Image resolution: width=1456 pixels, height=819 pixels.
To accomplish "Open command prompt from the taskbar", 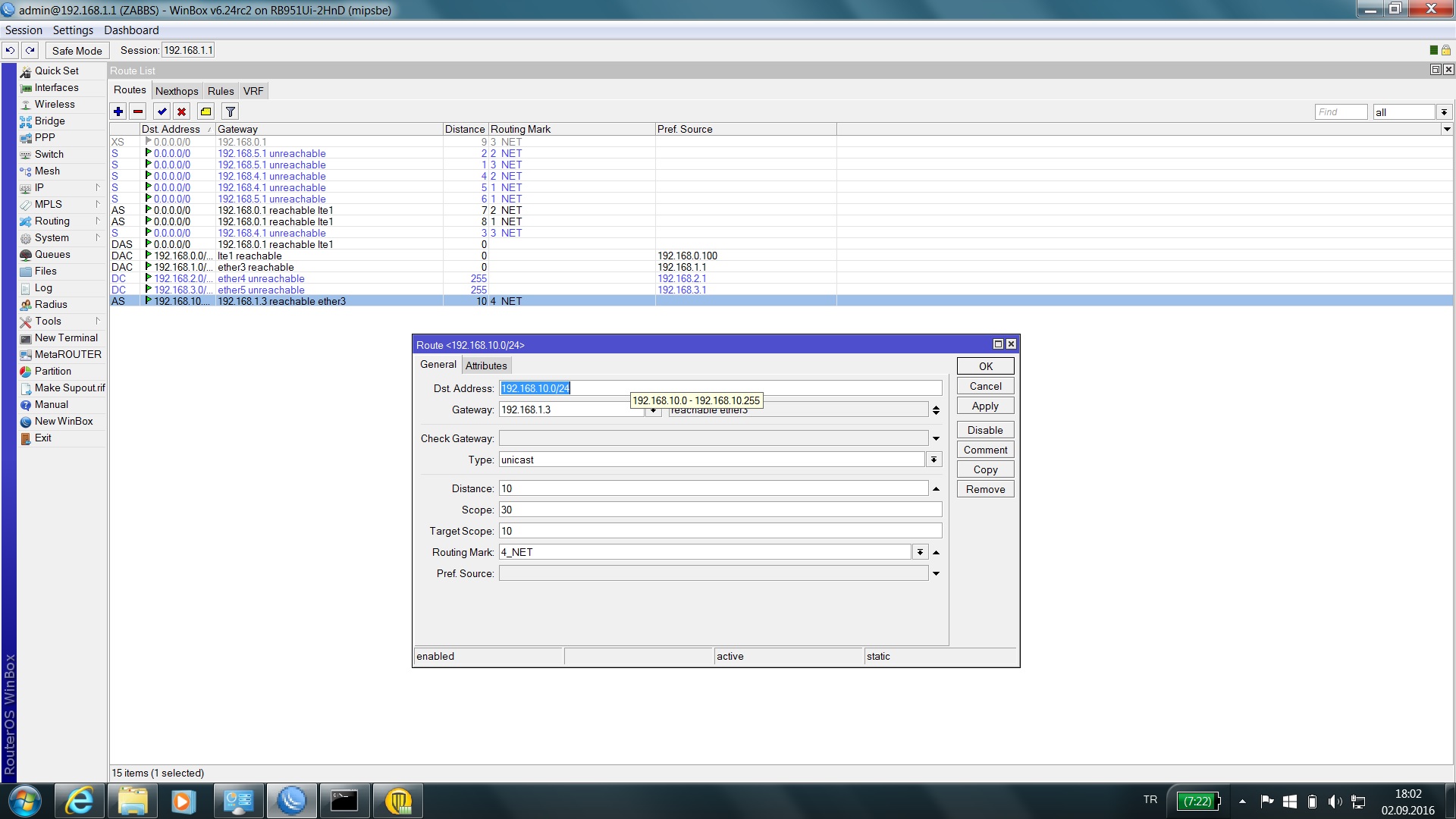I will point(344,801).
